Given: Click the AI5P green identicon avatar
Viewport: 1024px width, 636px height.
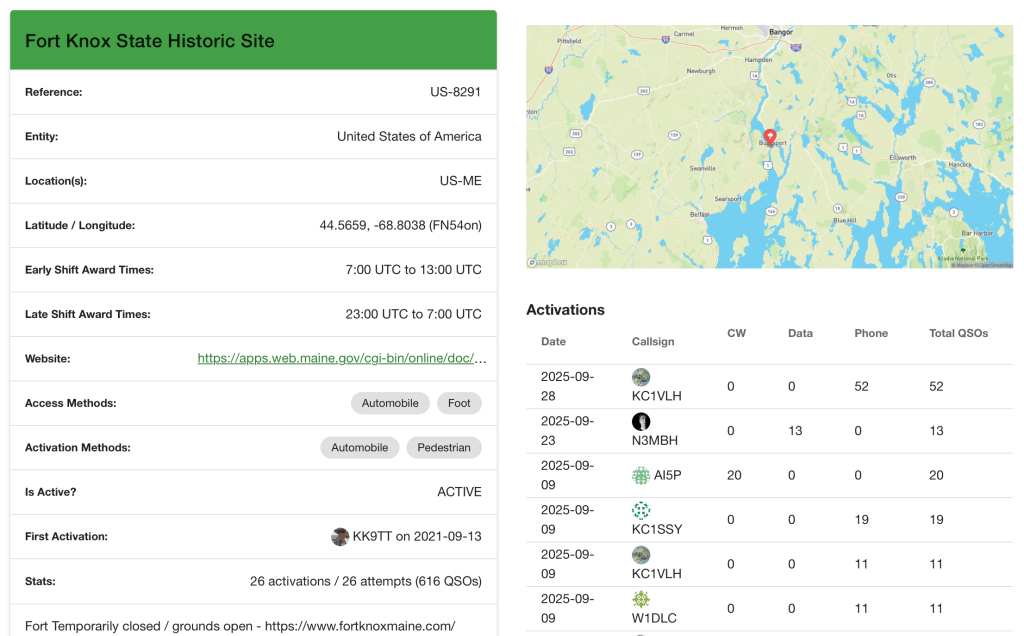Looking at the screenshot, I should [641, 476].
